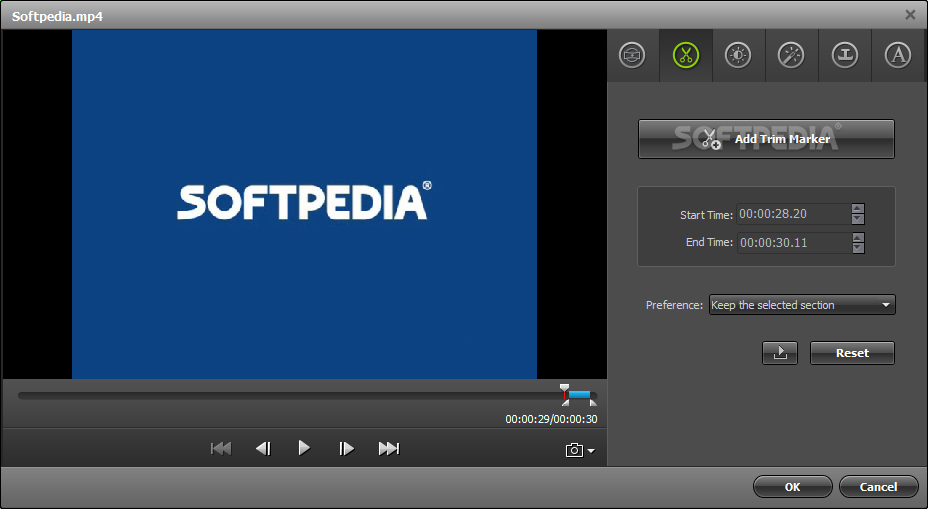Decrease End Time with down arrow

point(858,248)
